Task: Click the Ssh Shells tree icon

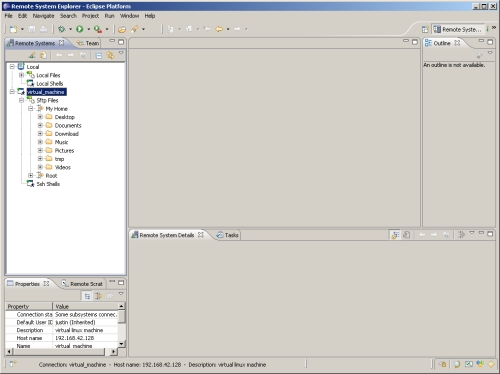Action: 30,184
